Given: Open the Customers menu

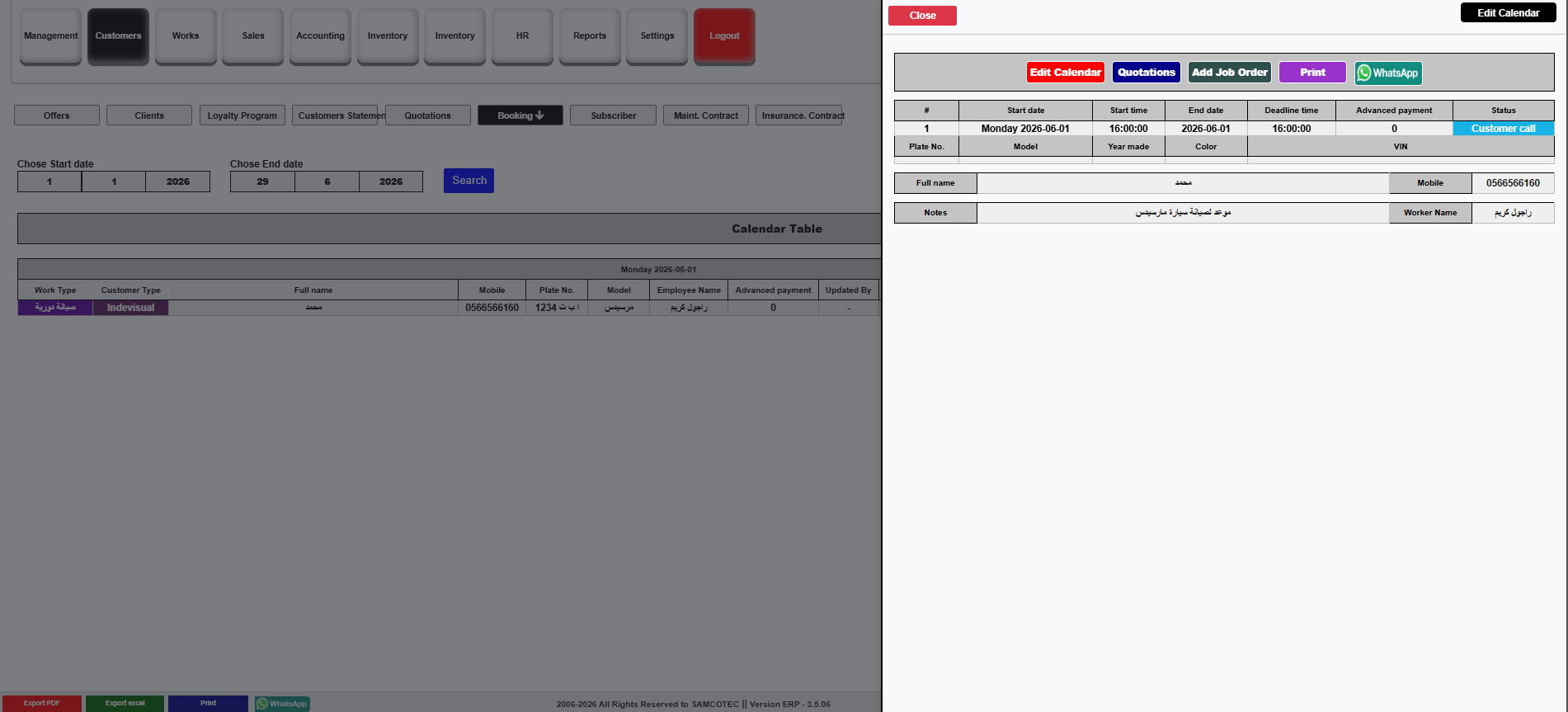Looking at the screenshot, I should click(x=118, y=36).
